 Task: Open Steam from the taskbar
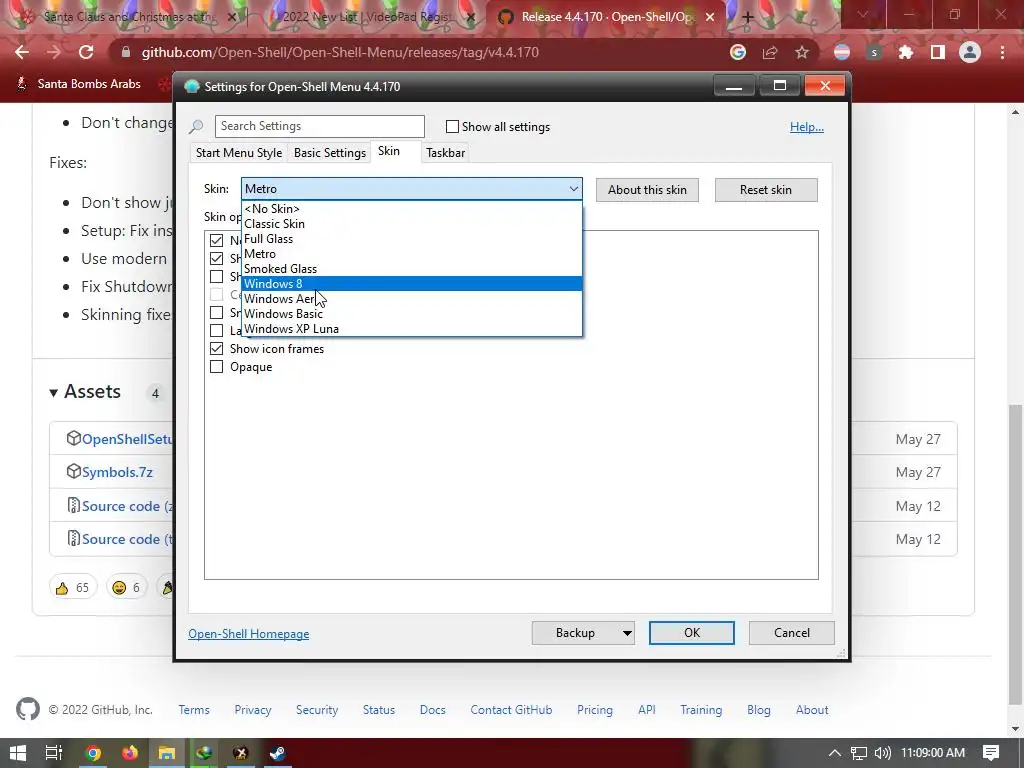277,753
